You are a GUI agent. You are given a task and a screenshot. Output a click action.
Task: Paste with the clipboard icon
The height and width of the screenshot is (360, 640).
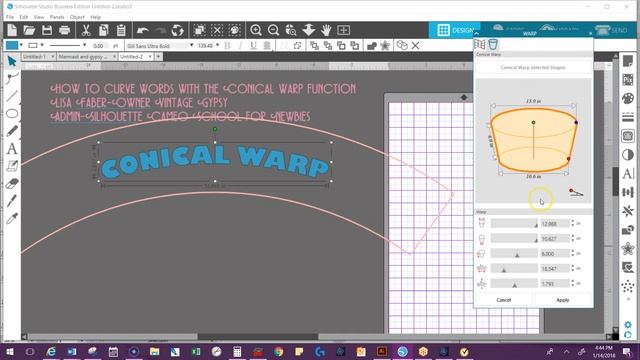coord(121,30)
